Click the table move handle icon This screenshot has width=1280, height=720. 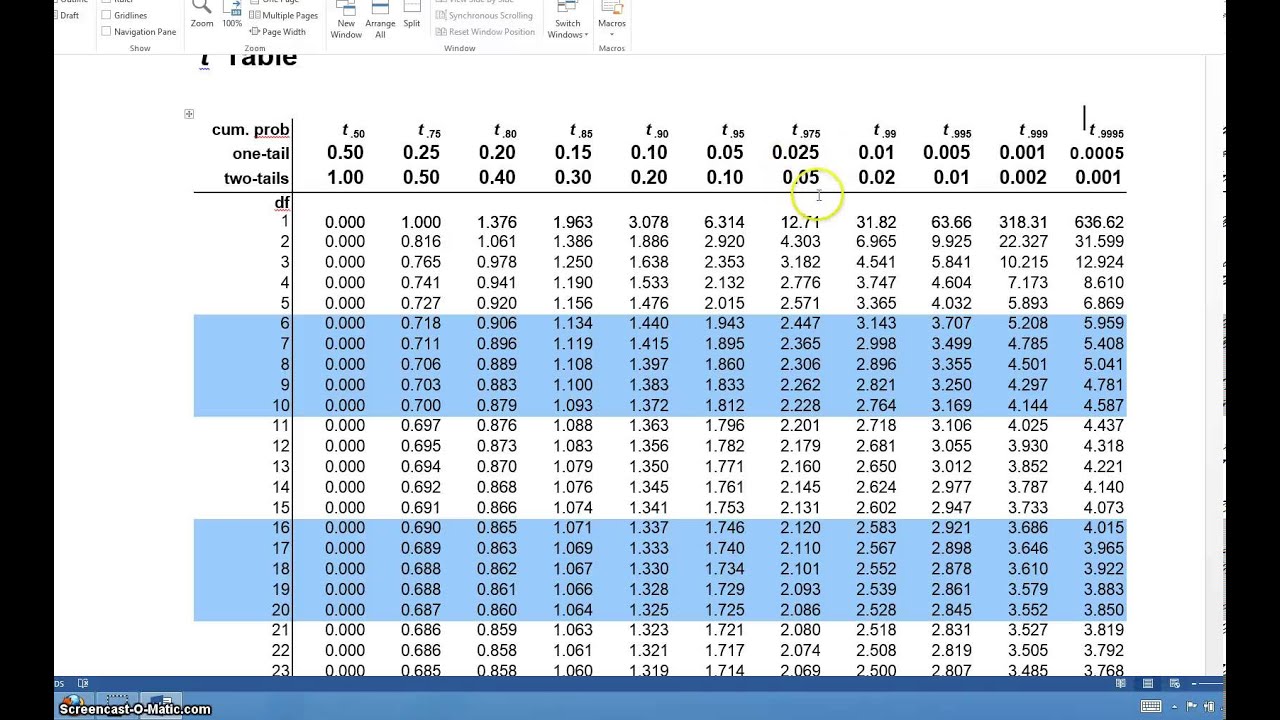pyautogui.click(x=189, y=114)
